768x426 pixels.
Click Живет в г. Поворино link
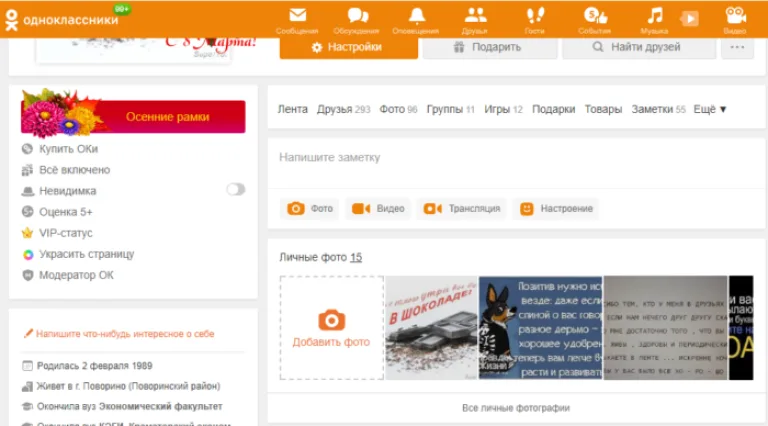click(x=128, y=386)
